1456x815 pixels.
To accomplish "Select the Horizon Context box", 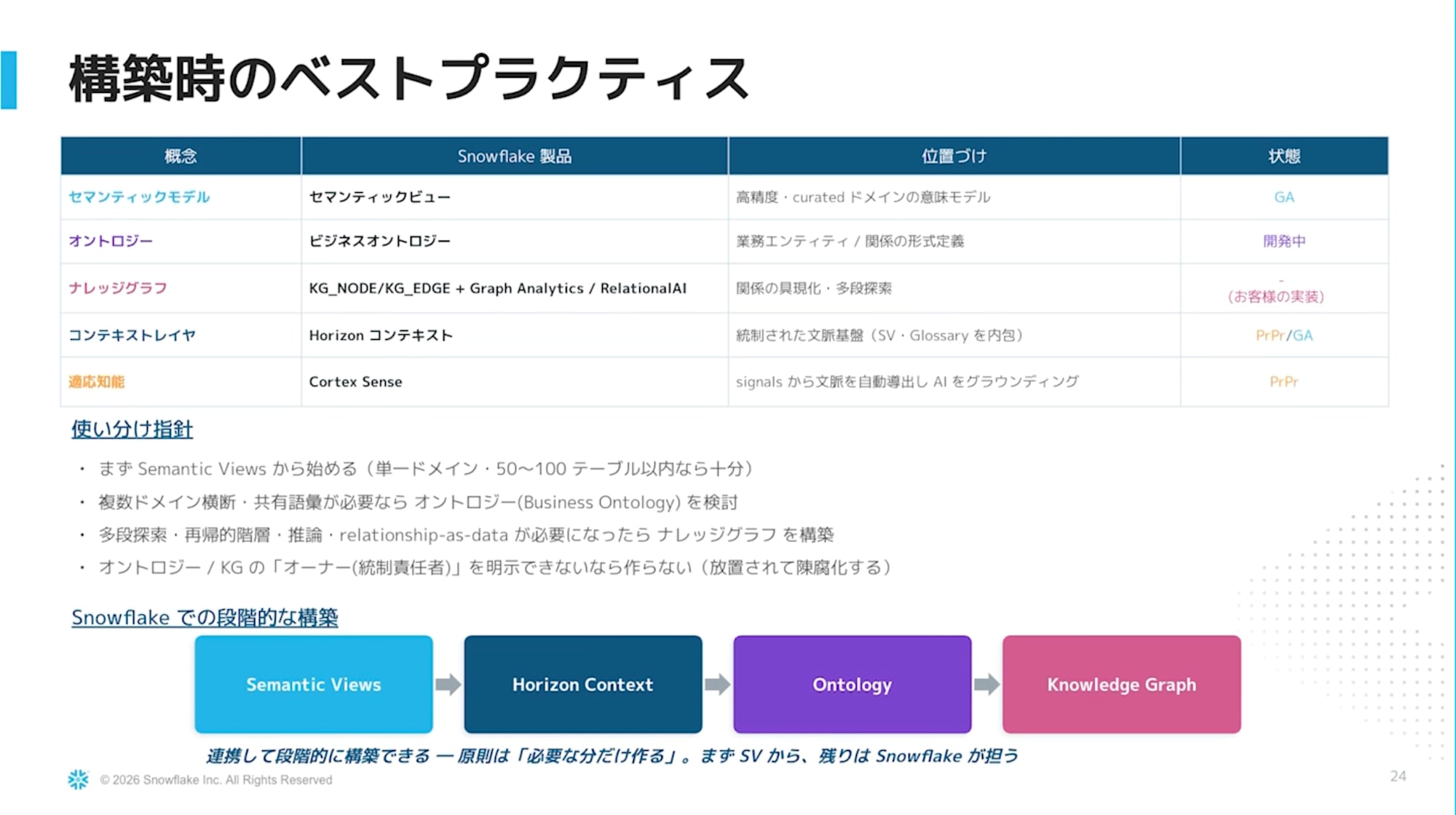I will pos(583,684).
